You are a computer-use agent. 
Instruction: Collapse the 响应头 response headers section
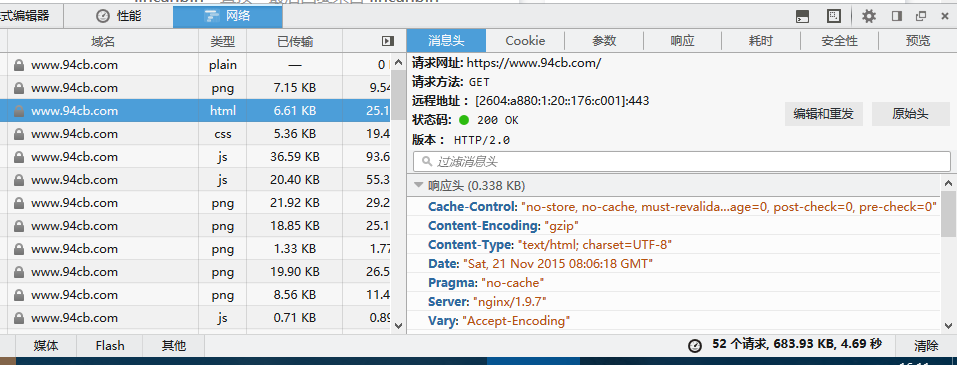tap(419, 186)
